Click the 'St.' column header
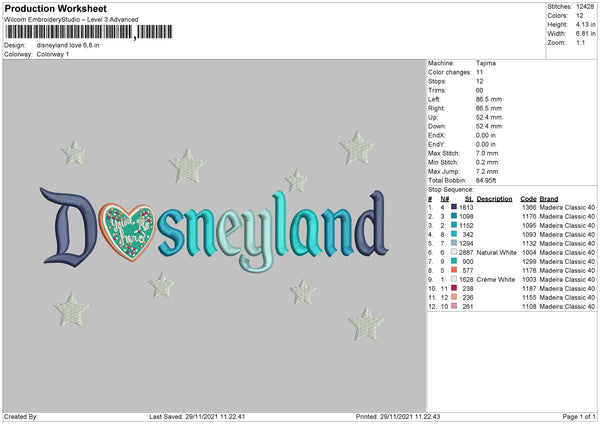The image size is (600, 424). pyautogui.click(x=469, y=199)
